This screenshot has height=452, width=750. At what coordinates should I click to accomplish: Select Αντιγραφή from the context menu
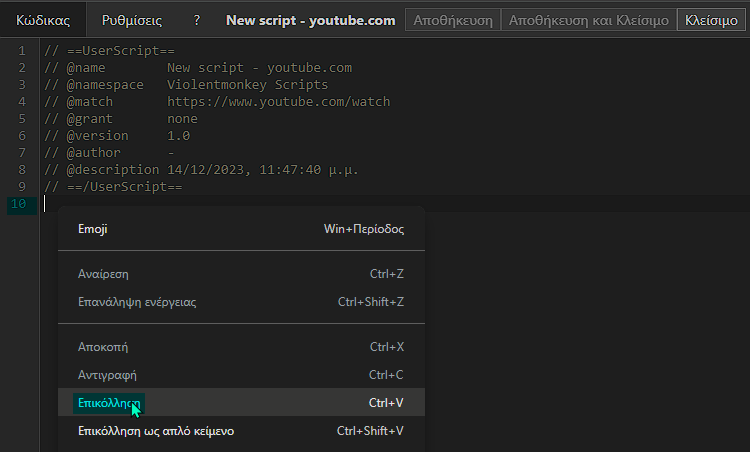[241, 375]
